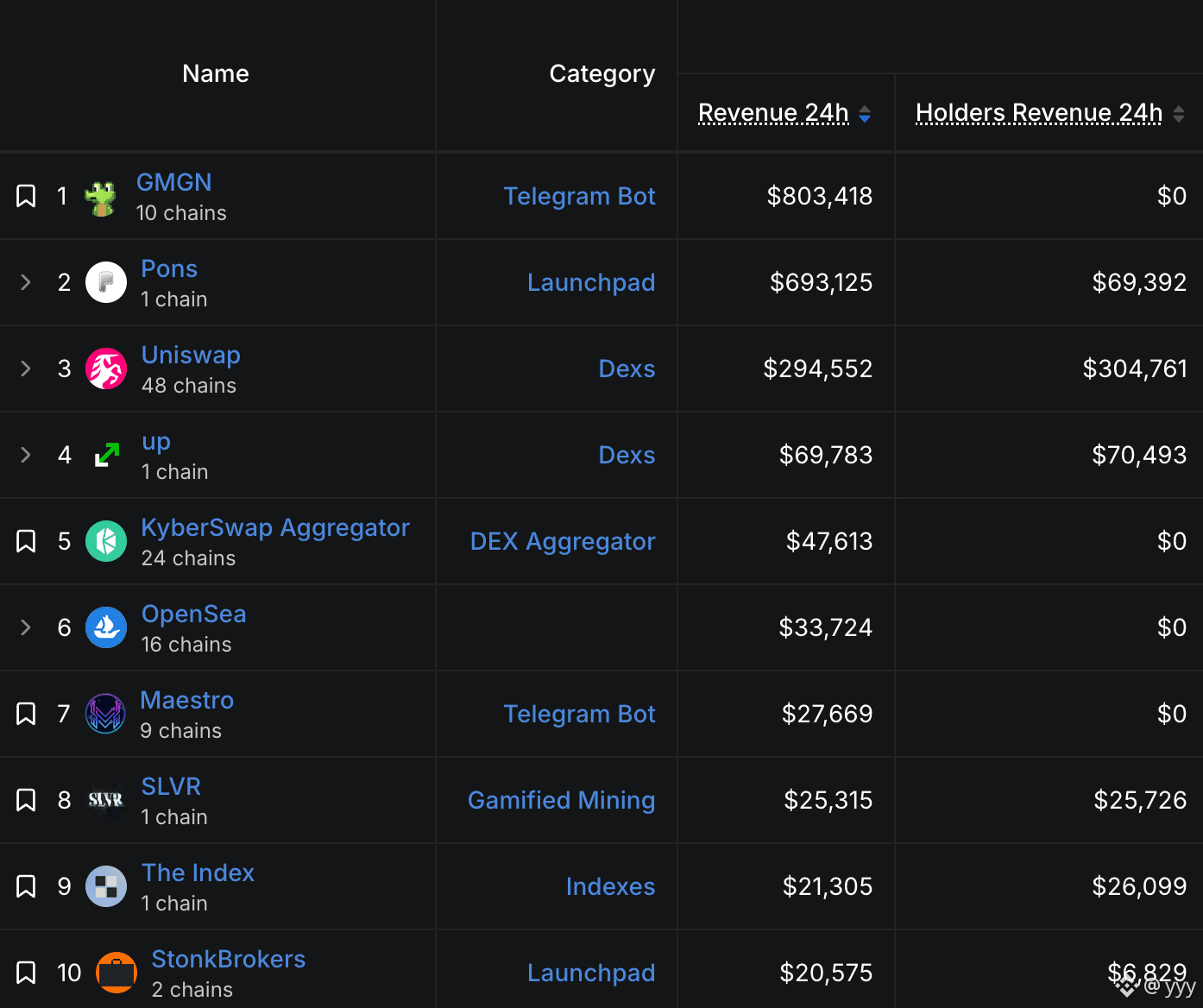Click the KyberSwap Aggregator logo icon

[x=106, y=541]
